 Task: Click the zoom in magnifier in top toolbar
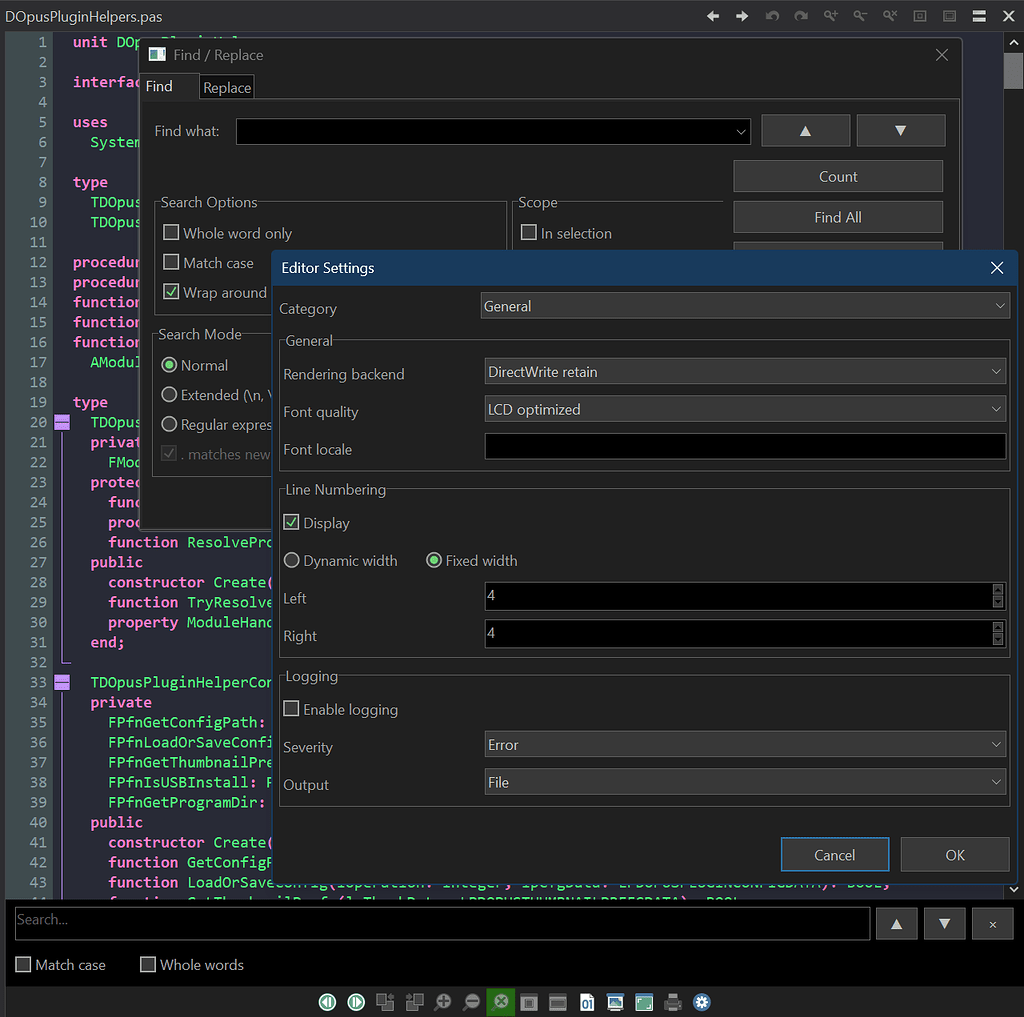coord(831,16)
